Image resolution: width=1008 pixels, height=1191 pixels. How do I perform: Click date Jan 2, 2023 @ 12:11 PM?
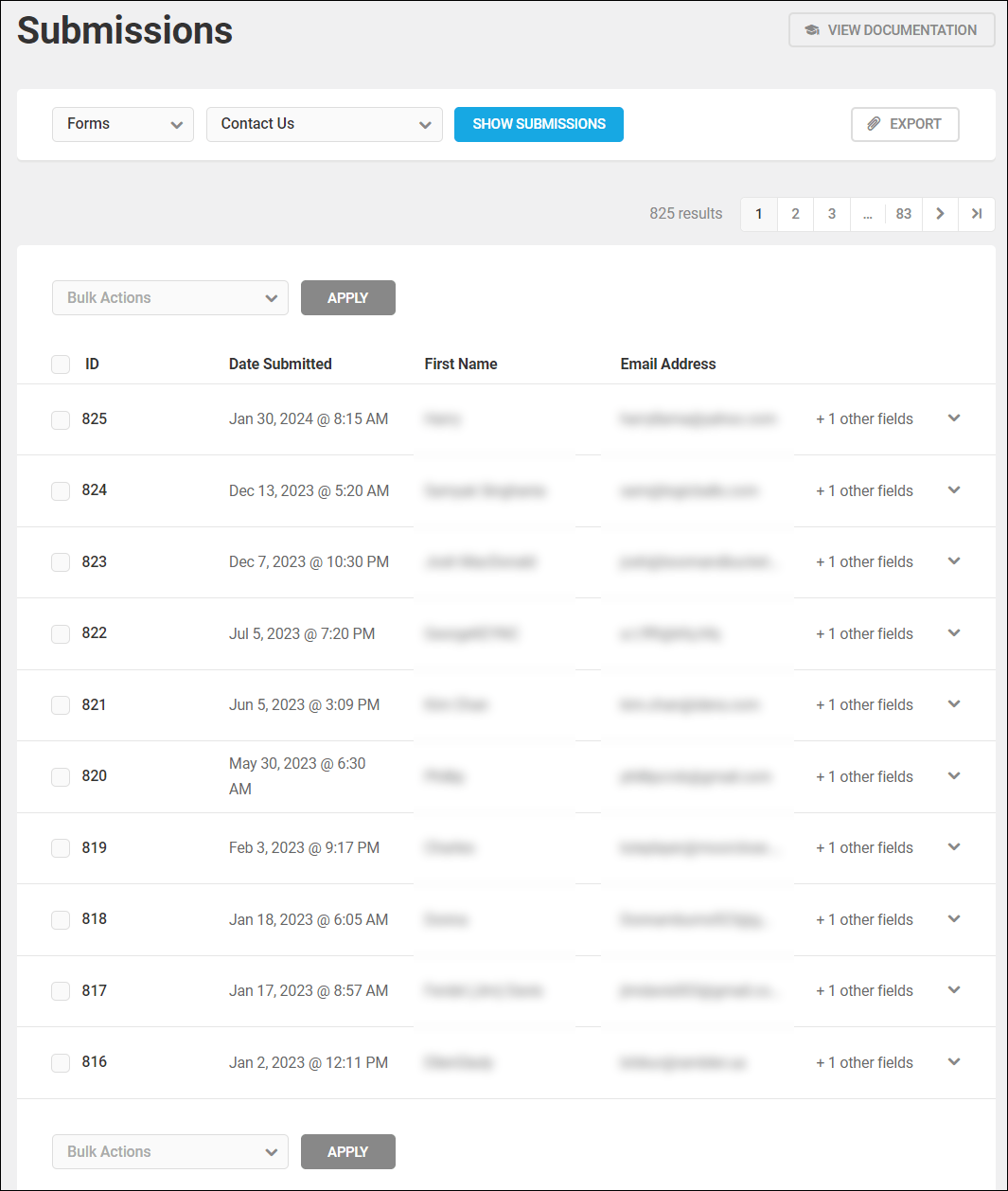click(309, 1063)
